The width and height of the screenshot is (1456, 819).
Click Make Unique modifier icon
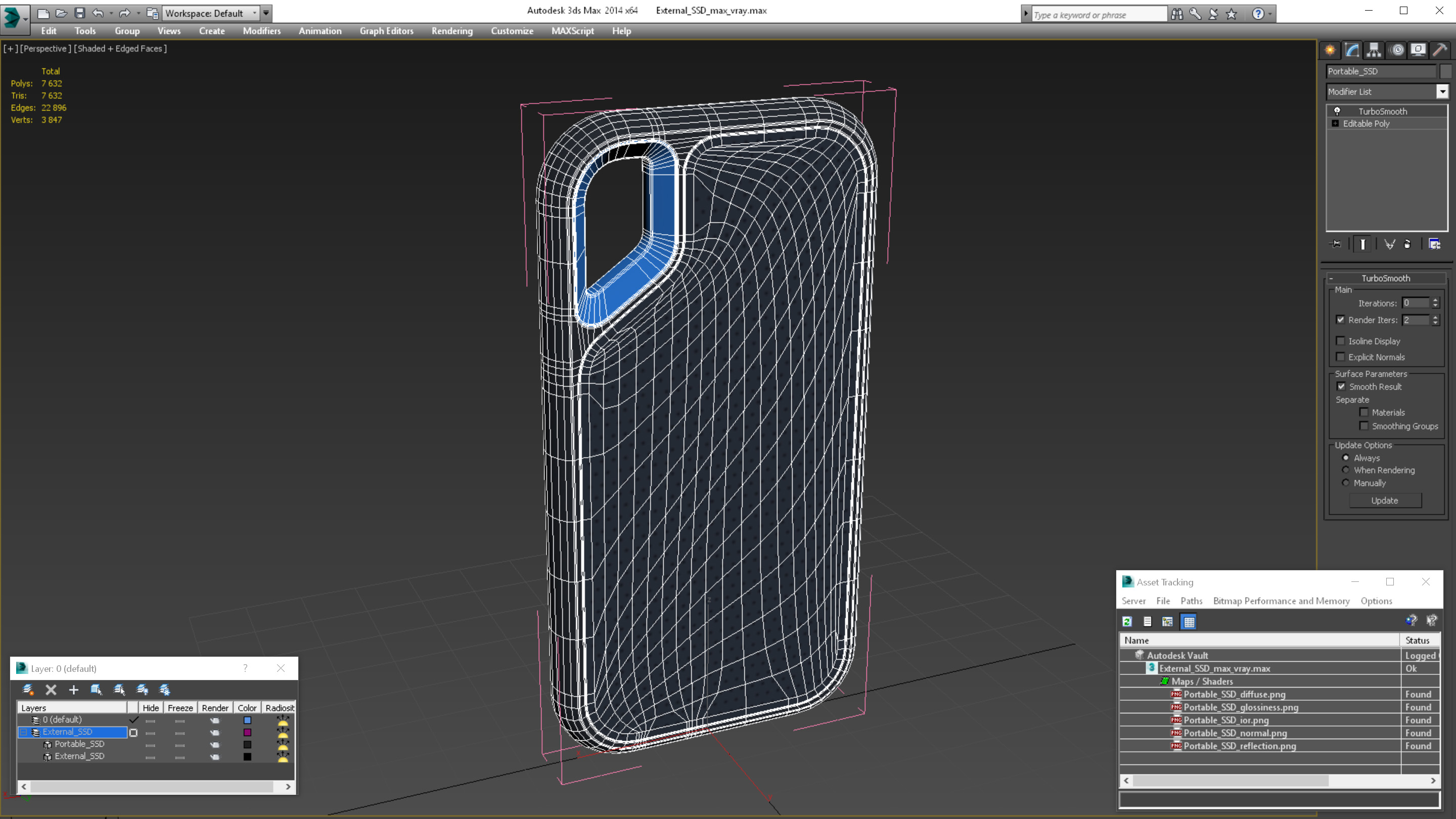(x=1389, y=244)
